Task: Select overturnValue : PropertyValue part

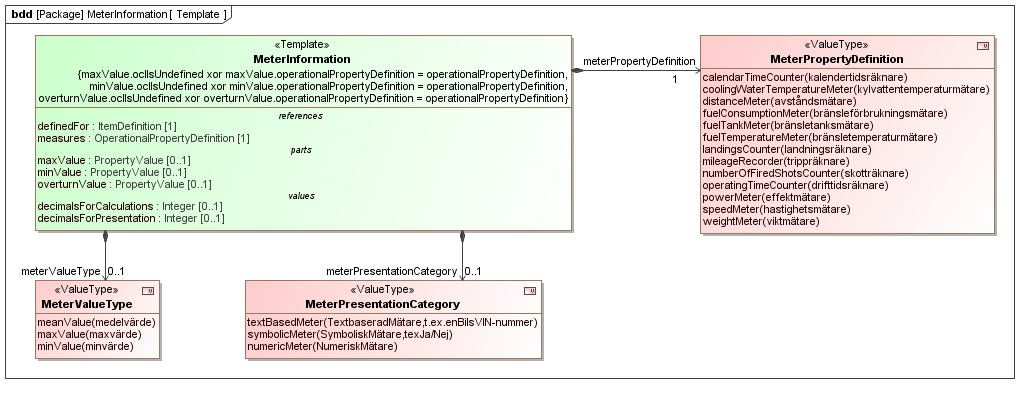Action: [x=125, y=184]
